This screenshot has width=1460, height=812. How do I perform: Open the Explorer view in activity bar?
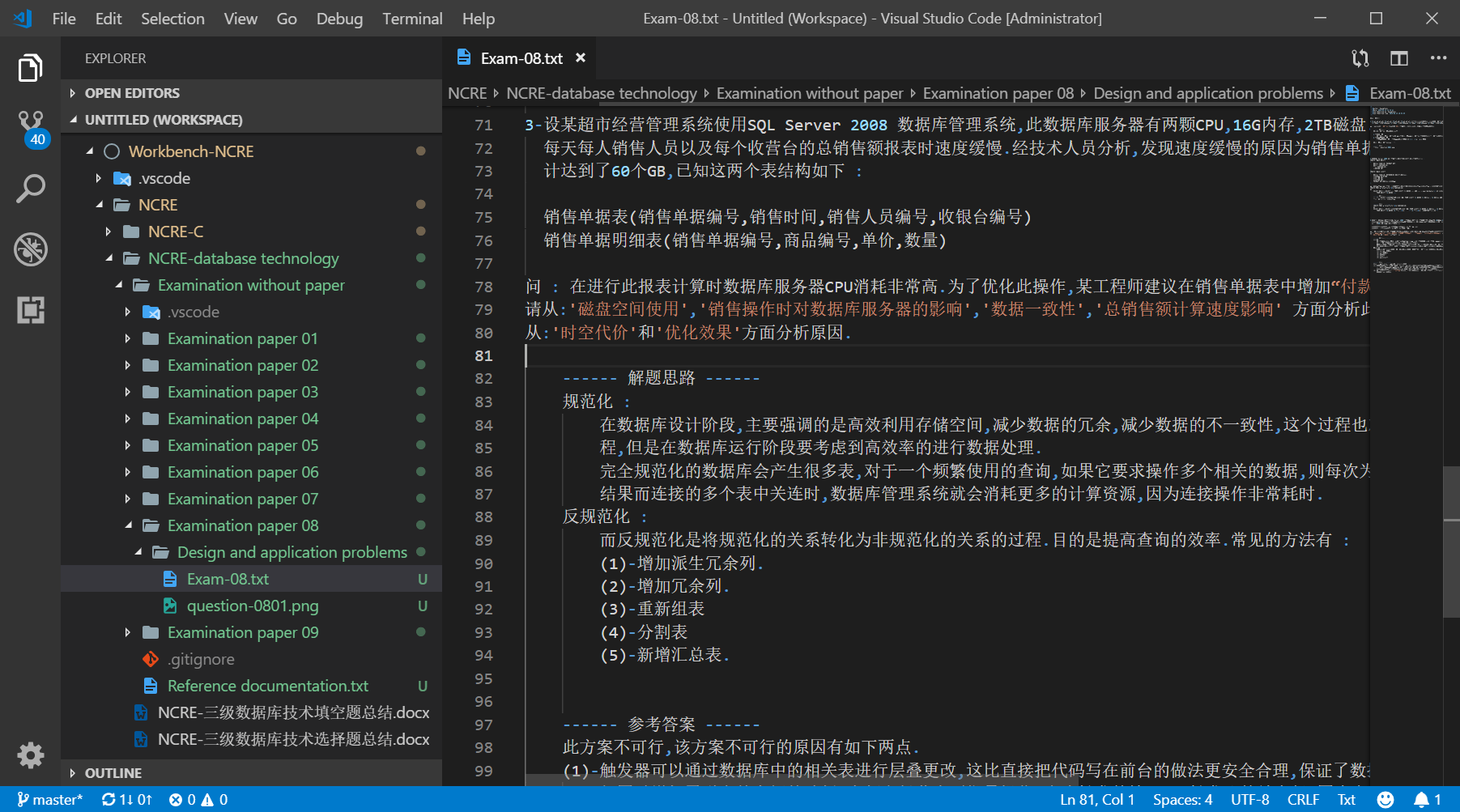pos(30,68)
